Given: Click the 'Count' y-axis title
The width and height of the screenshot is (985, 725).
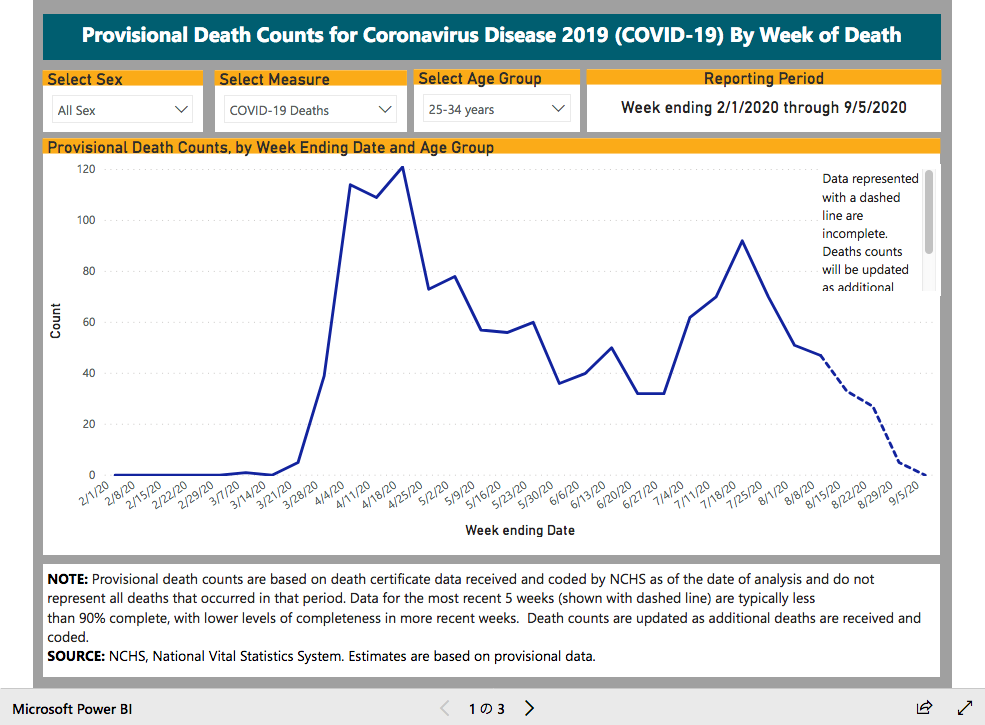Looking at the screenshot, I should tap(56, 320).
